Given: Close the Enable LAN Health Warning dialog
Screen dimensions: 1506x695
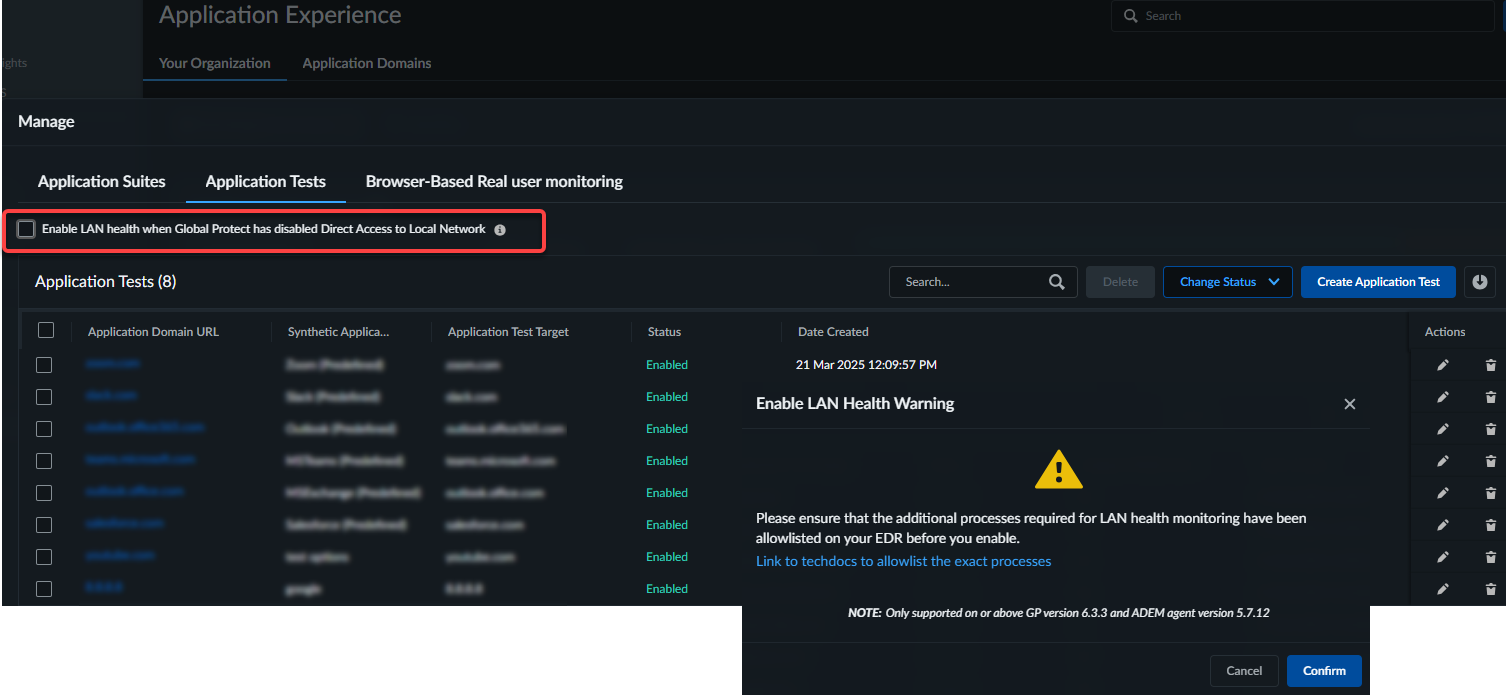Looking at the screenshot, I should 1349,404.
